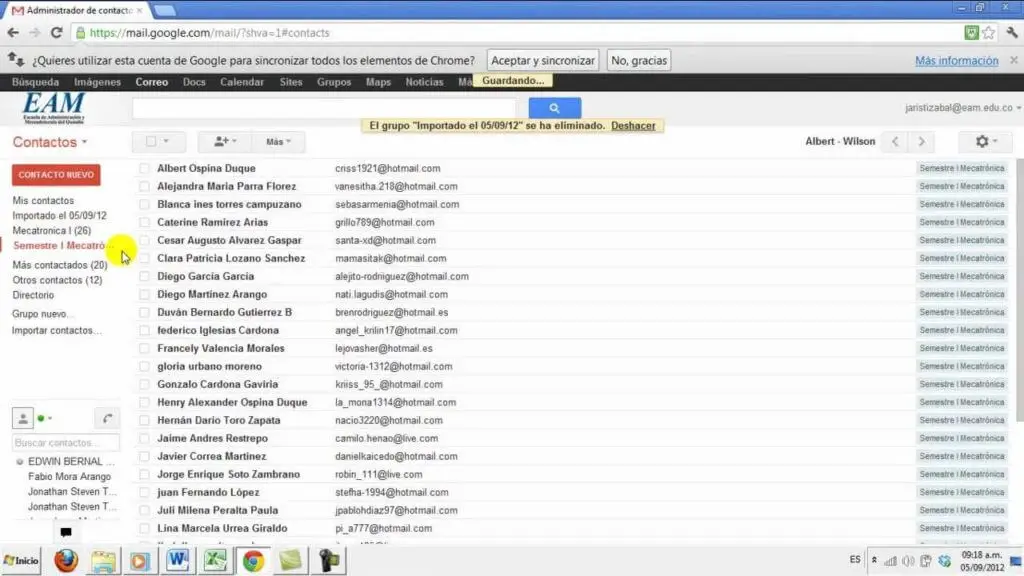Click the volume icon in system tray
Image resolution: width=1024 pixels, height=576 pixels.
[908, 561]
